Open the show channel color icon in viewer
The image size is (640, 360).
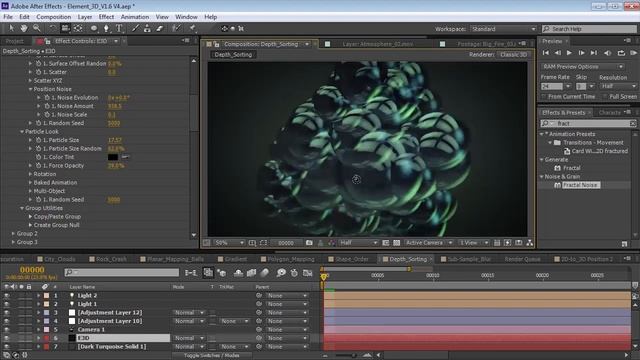coord(332,243)
